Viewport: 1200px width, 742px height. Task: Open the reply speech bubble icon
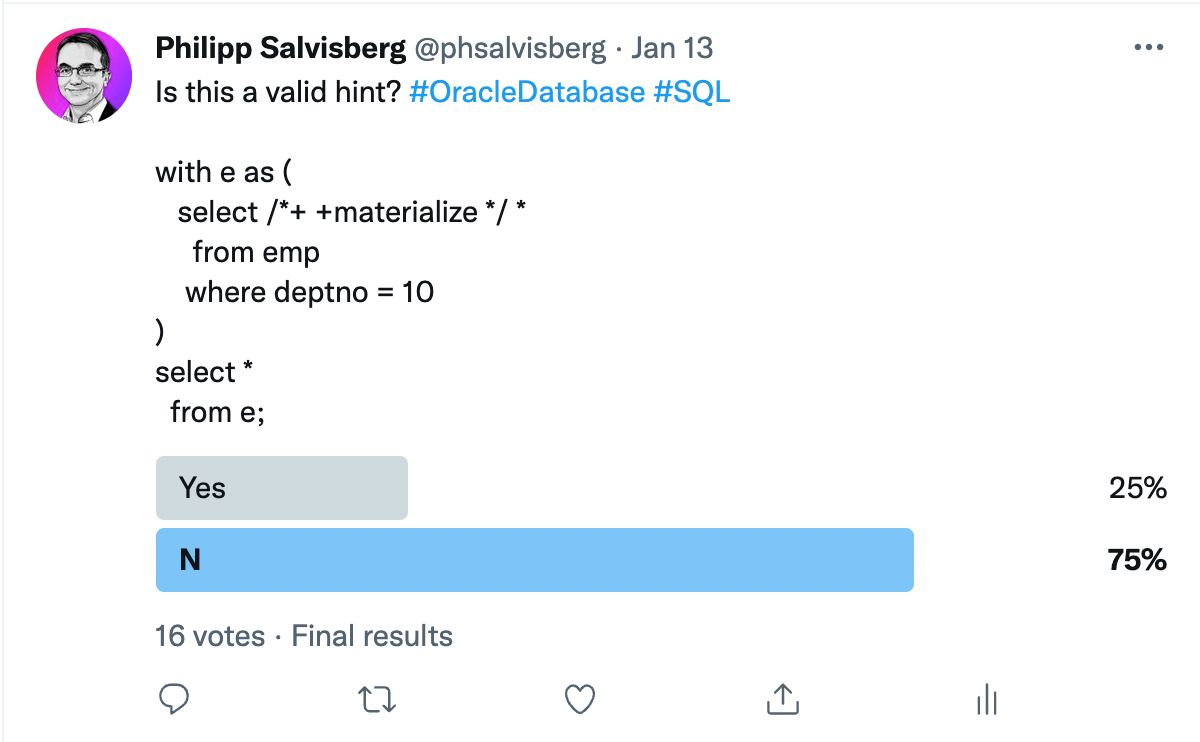(x=175, y=699)
